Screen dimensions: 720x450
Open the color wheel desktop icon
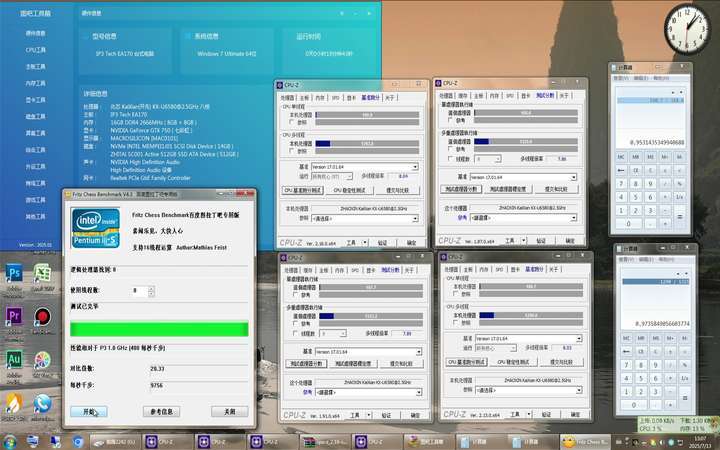(42, 360)
